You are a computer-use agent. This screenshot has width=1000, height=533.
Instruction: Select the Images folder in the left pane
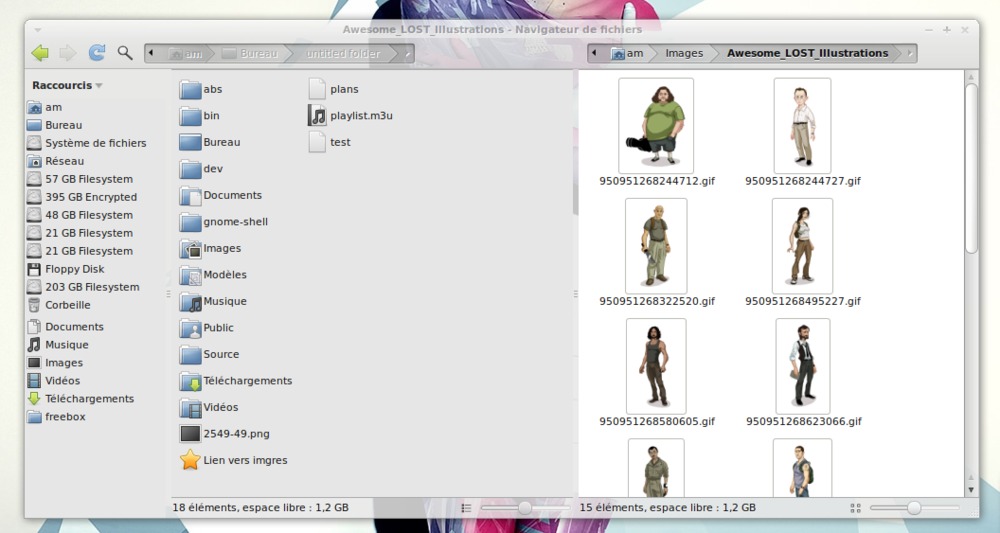click(x=210, y=248)
